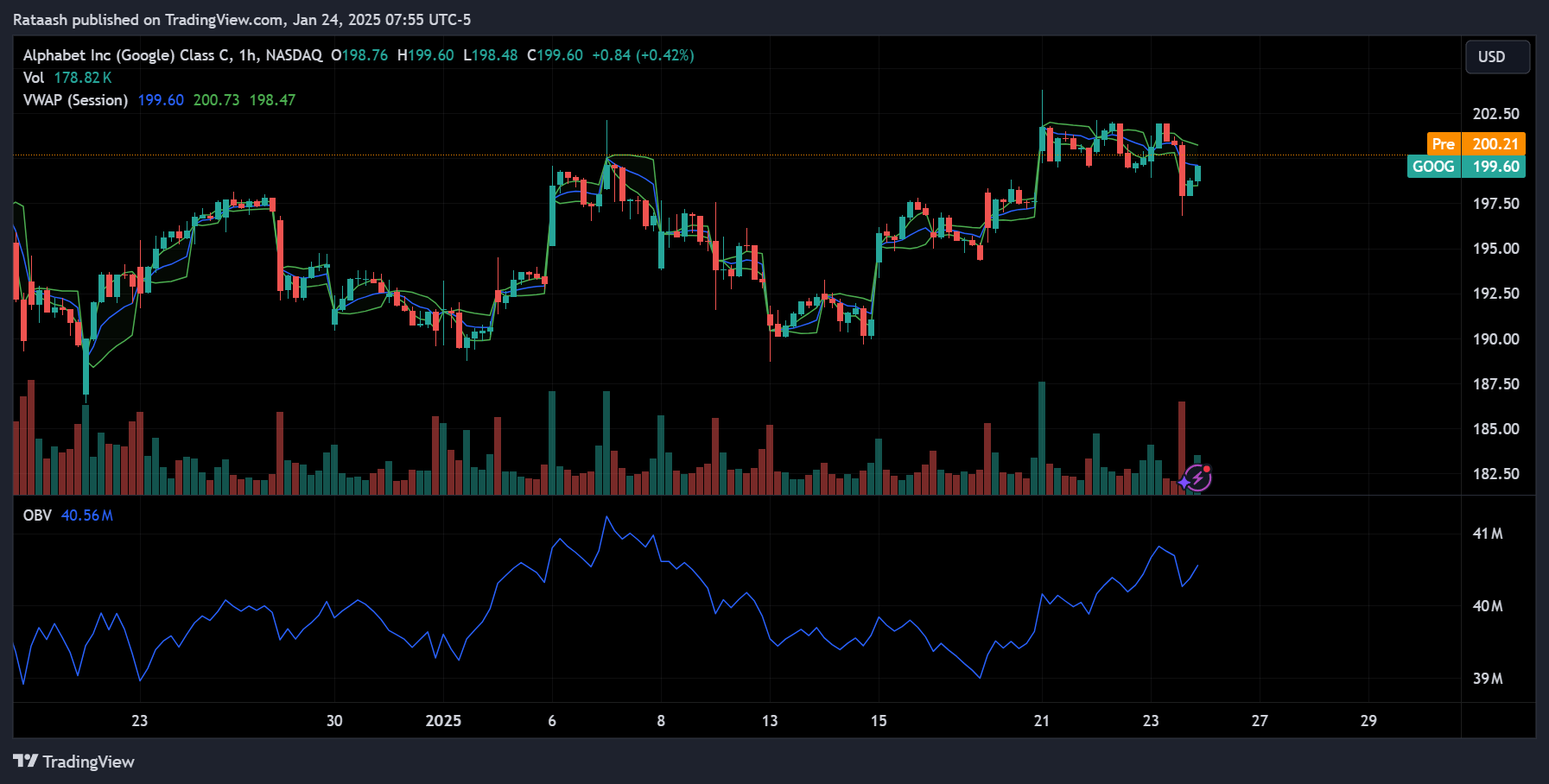Click the open value O198.76
The image size is (1549, 784).
(359, 55)
